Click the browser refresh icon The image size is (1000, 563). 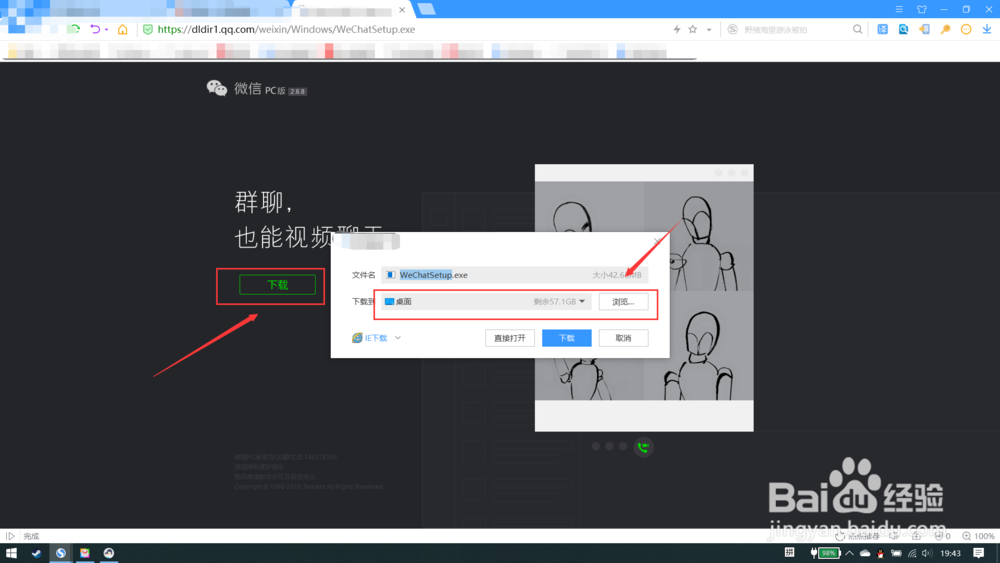74,29
